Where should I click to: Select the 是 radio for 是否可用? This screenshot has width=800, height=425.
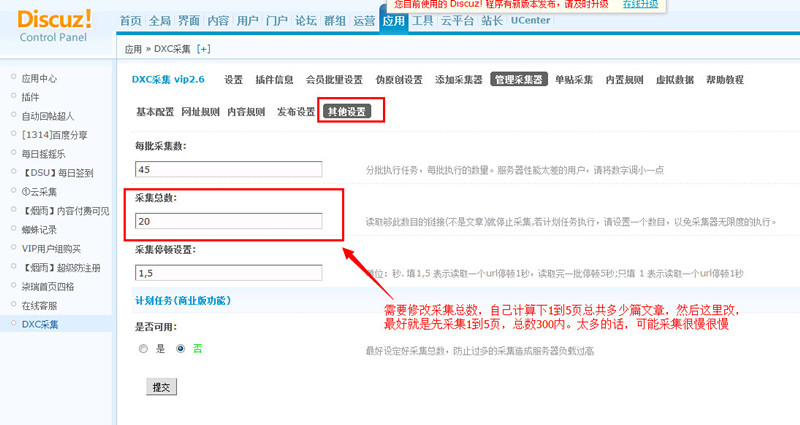coord(143,349)
